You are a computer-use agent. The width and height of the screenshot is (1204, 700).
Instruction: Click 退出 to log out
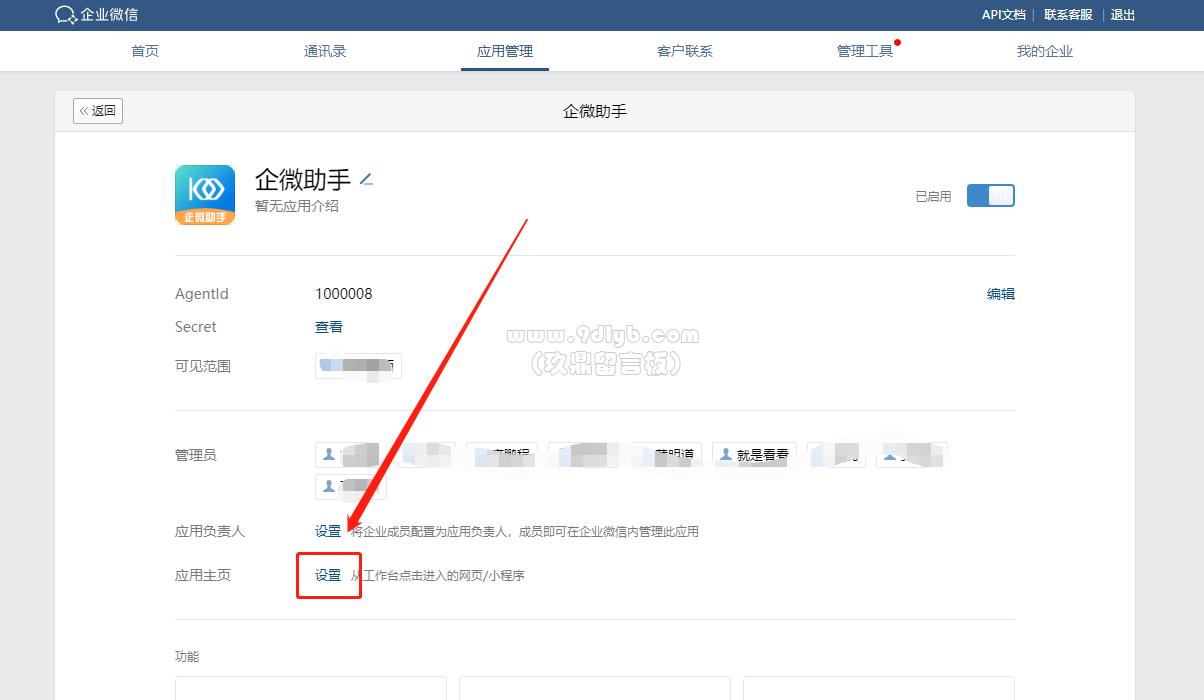(x=1123, y=15)
